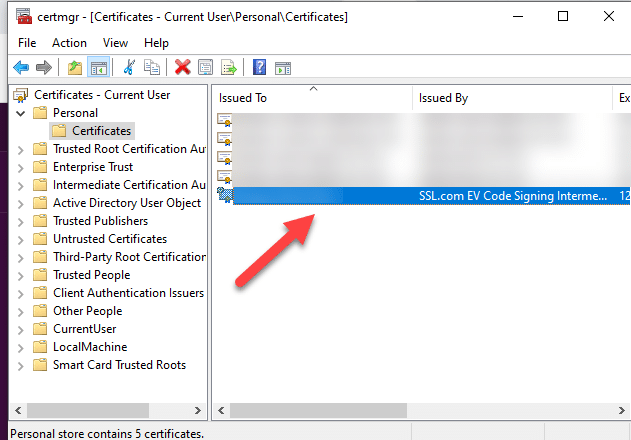This screenshot has width=631, height=440.
Task: Select the Untrusted Certificates folder
Action: click(109, 239)
